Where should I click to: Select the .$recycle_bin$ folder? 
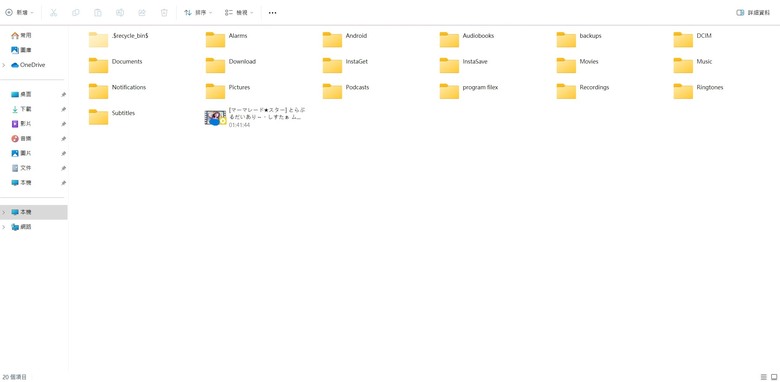click(119, 39)
